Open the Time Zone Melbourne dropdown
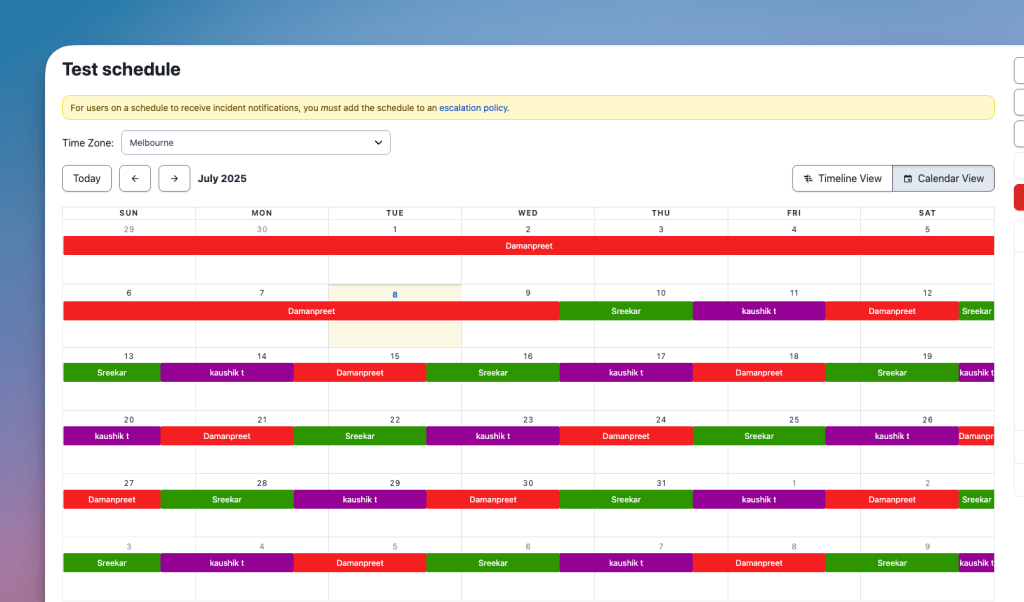This screenshot has width=1024, height=602. point(255,143)
